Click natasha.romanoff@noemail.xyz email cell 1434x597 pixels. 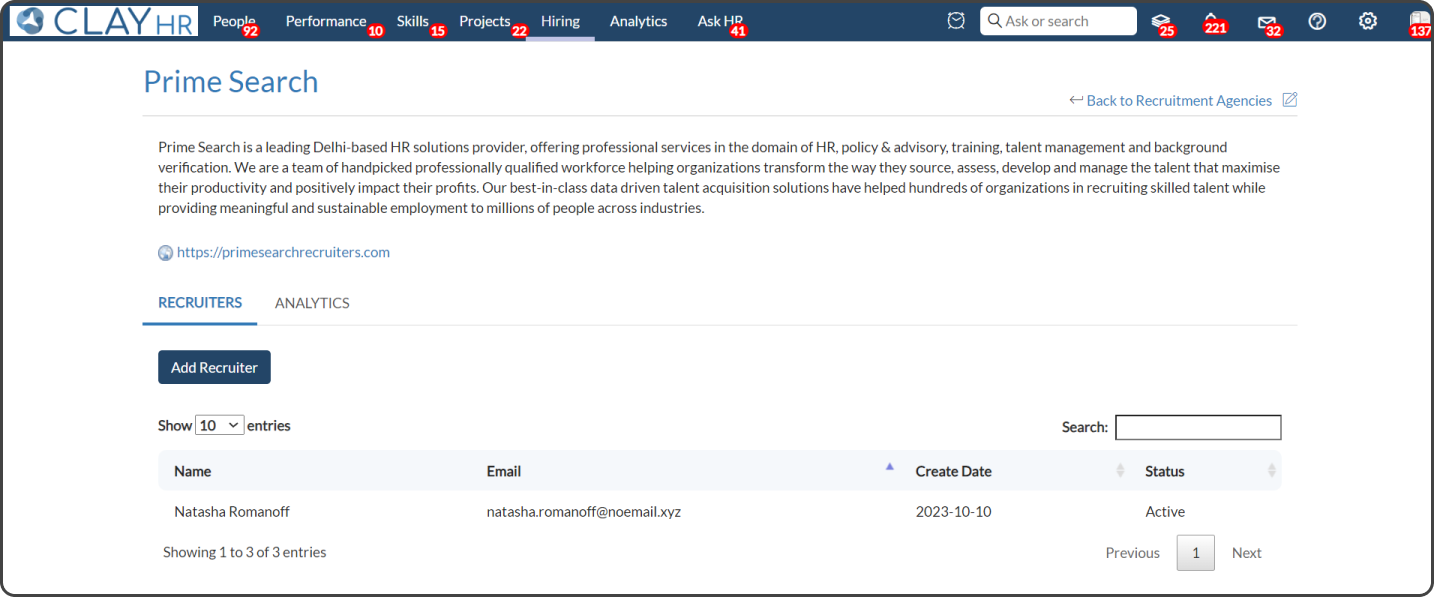point(583,511)
